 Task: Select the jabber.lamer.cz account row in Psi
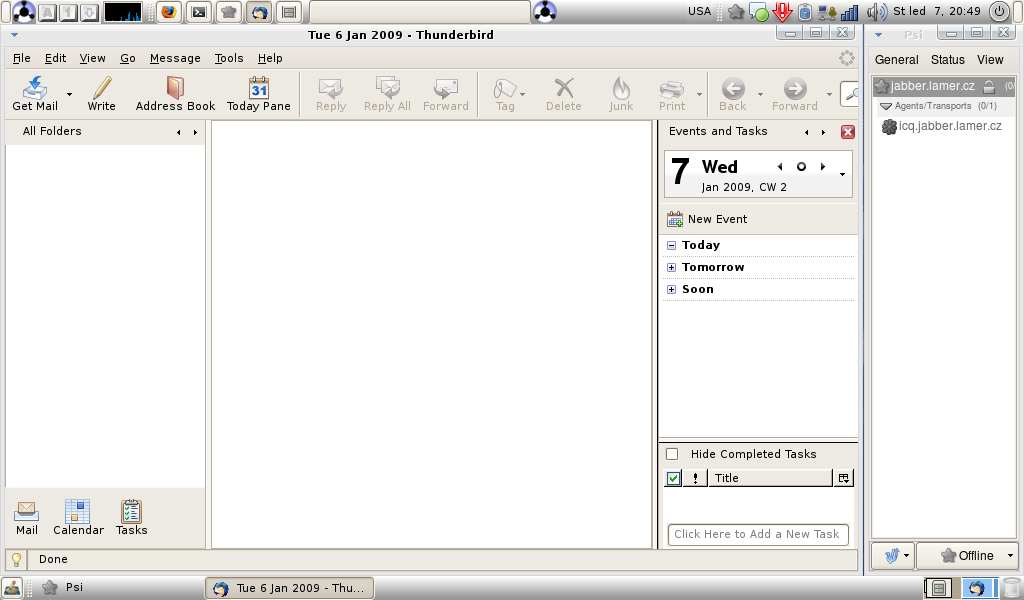tap(944, 86)
